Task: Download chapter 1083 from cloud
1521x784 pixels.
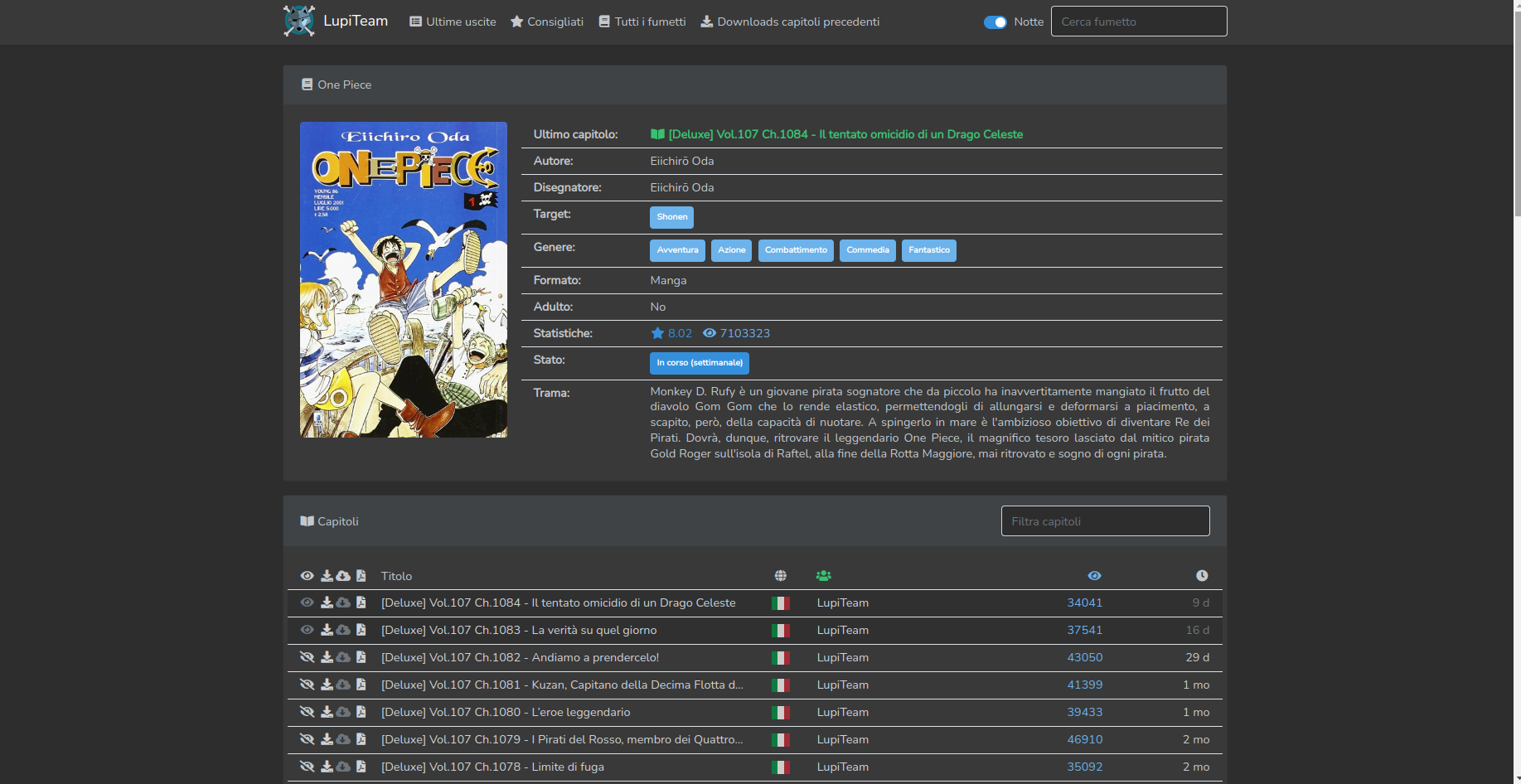Action: pos(343,630)
